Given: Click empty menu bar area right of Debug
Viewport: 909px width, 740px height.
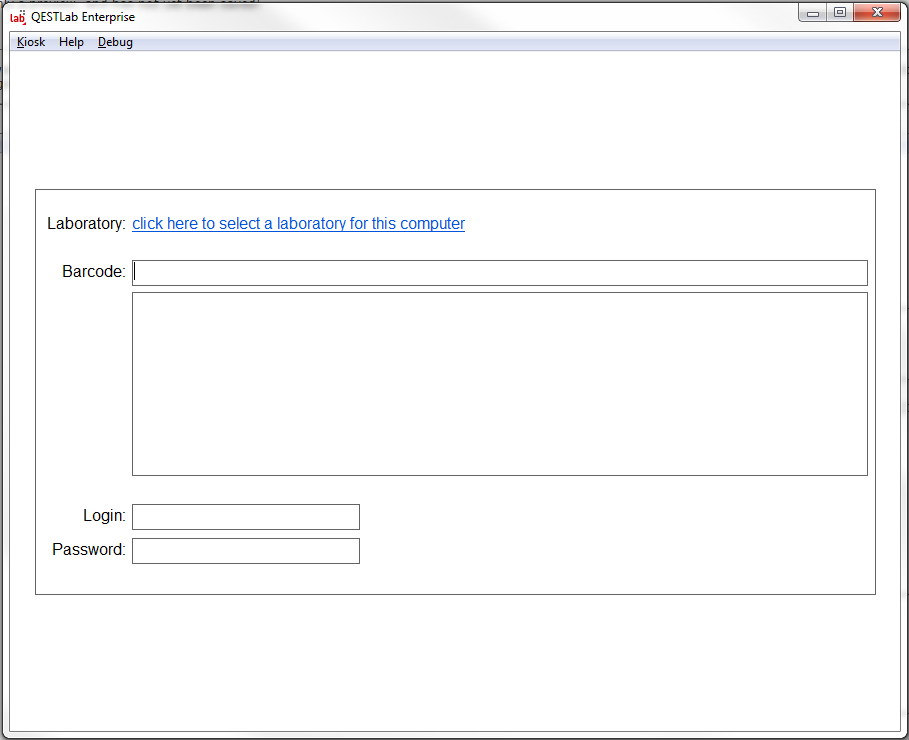Looking at the screenshot, I should click(500, 42).
